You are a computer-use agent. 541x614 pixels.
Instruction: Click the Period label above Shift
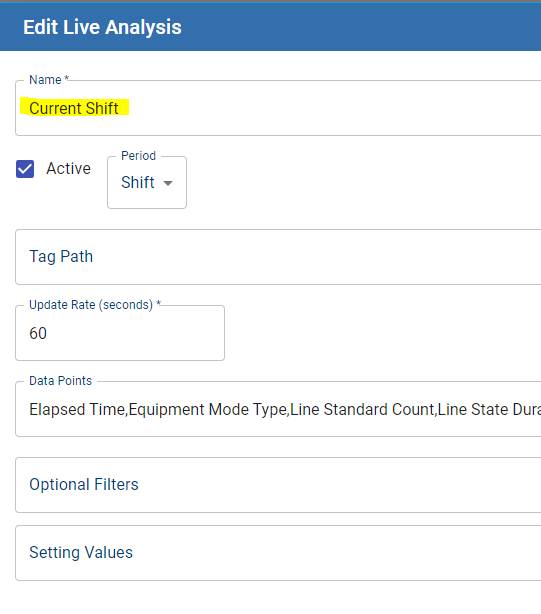(139, 155)
